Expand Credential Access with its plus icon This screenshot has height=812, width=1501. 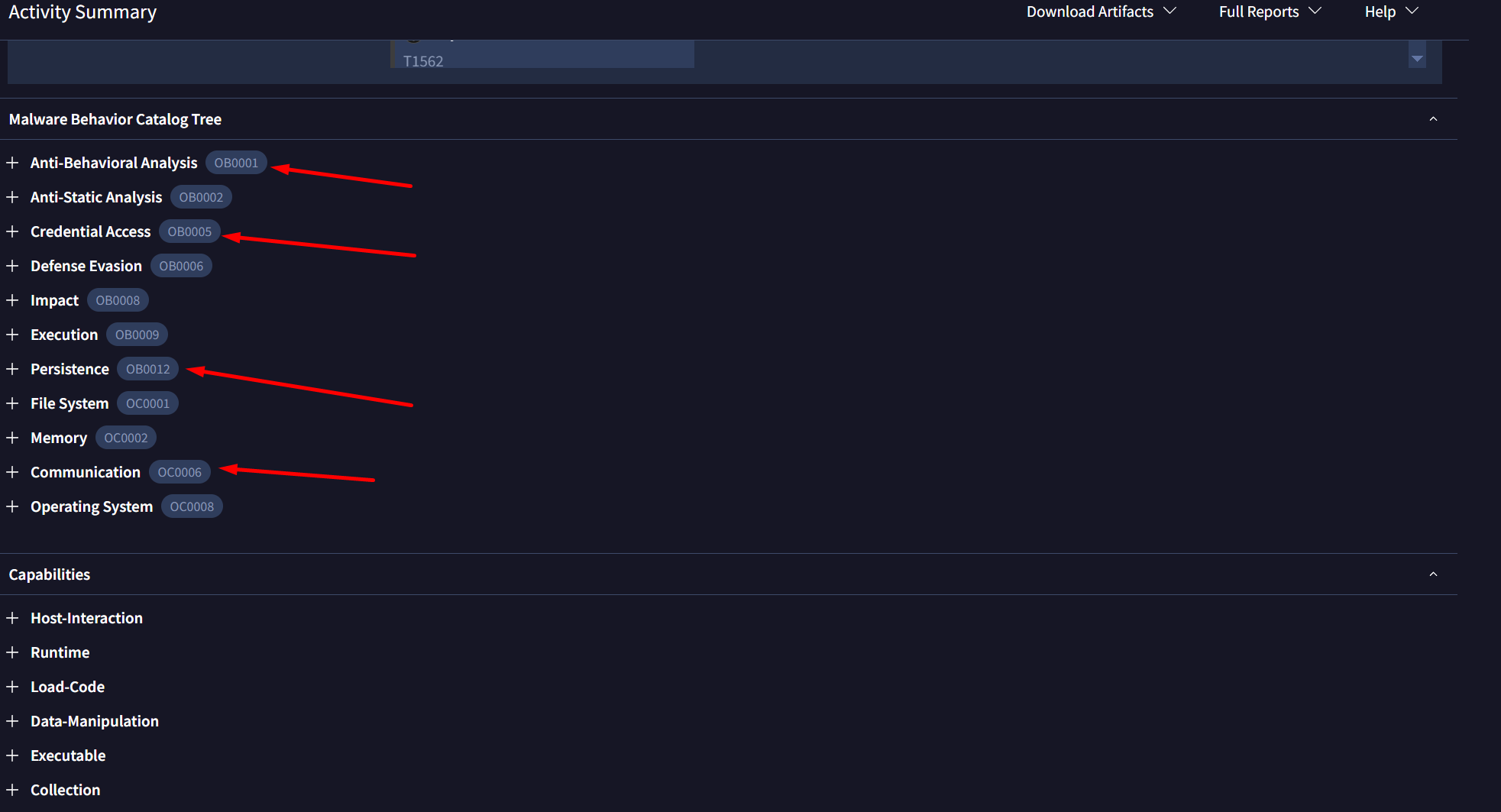point(12,231)
